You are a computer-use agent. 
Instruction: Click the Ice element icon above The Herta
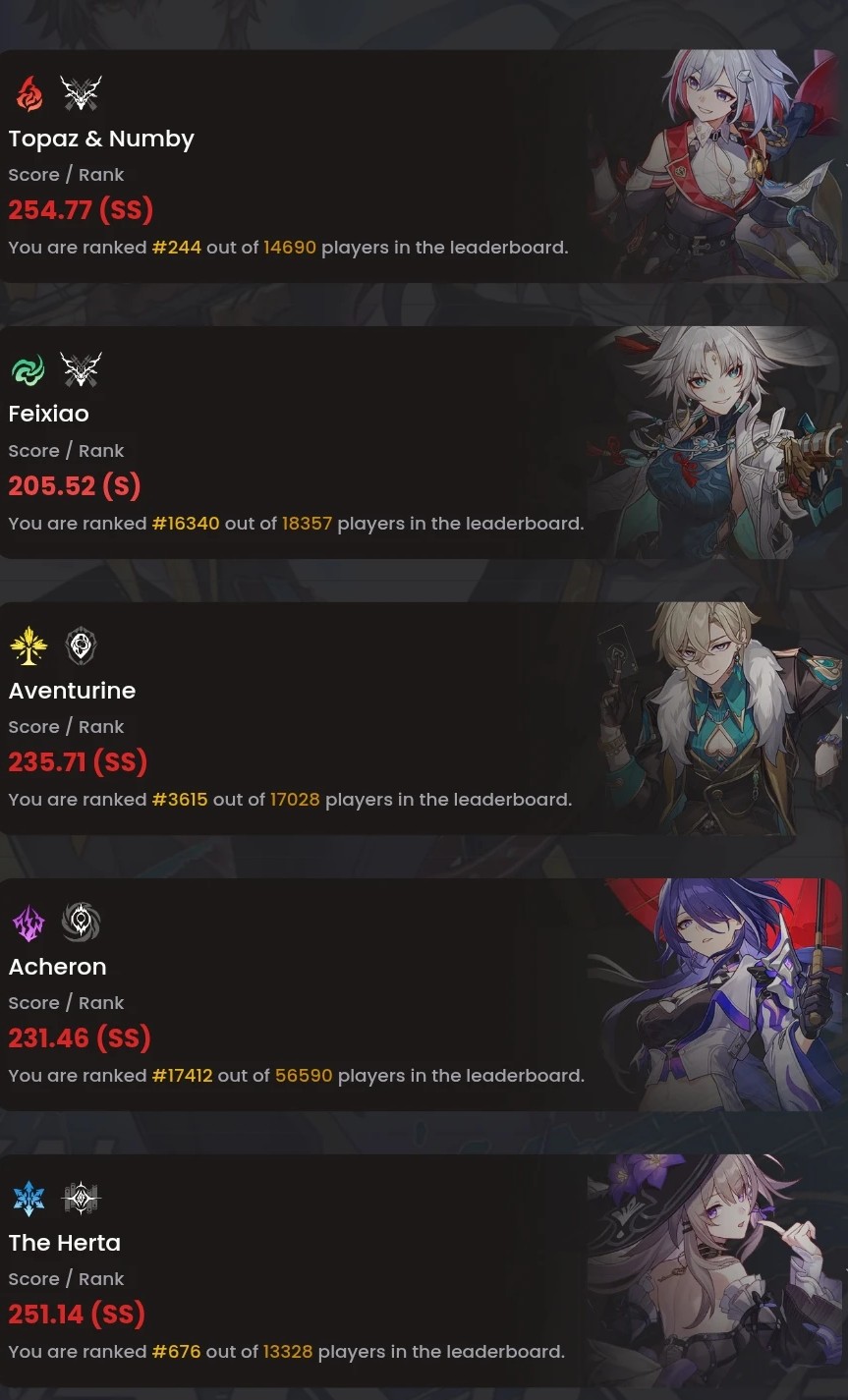[28, 1198]
